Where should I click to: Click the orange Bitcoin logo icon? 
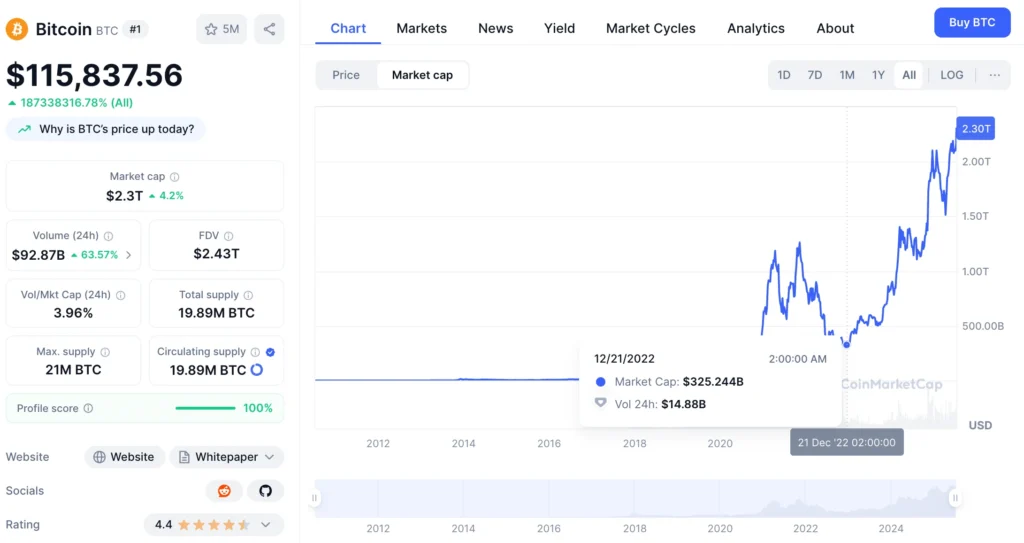point(17,29)
